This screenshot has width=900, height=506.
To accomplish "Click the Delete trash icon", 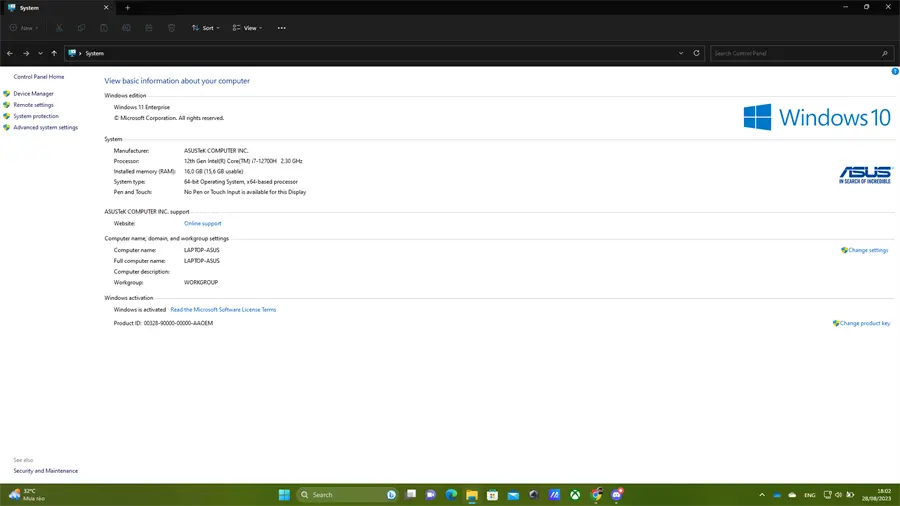I will point(171,28).
